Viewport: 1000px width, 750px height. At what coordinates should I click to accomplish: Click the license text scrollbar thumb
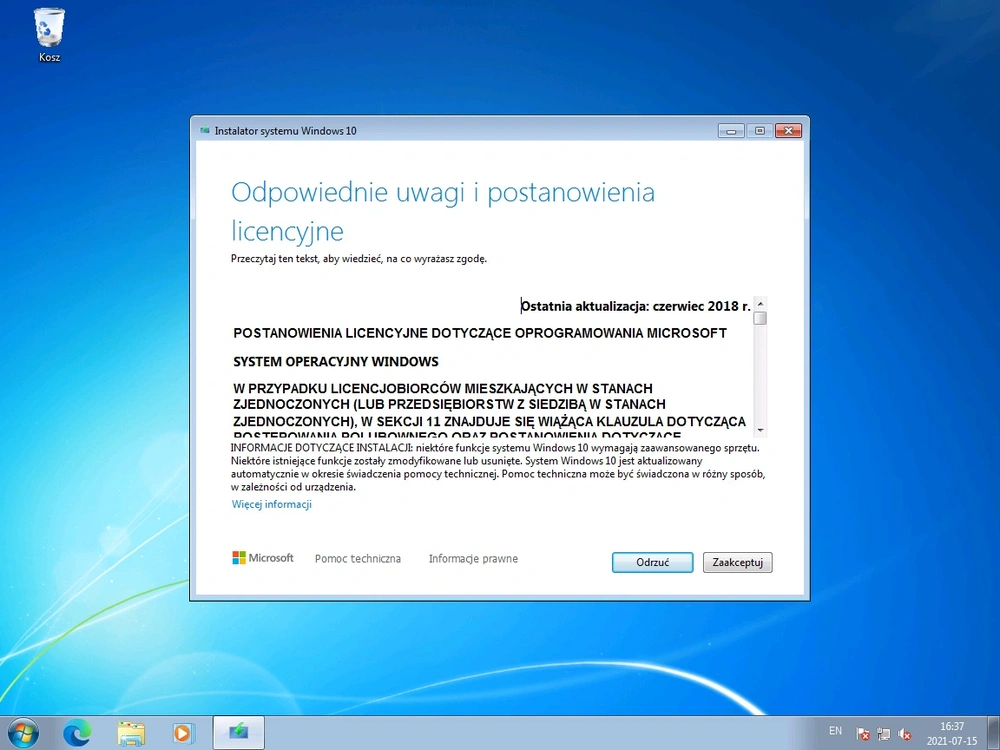[760, 318]
